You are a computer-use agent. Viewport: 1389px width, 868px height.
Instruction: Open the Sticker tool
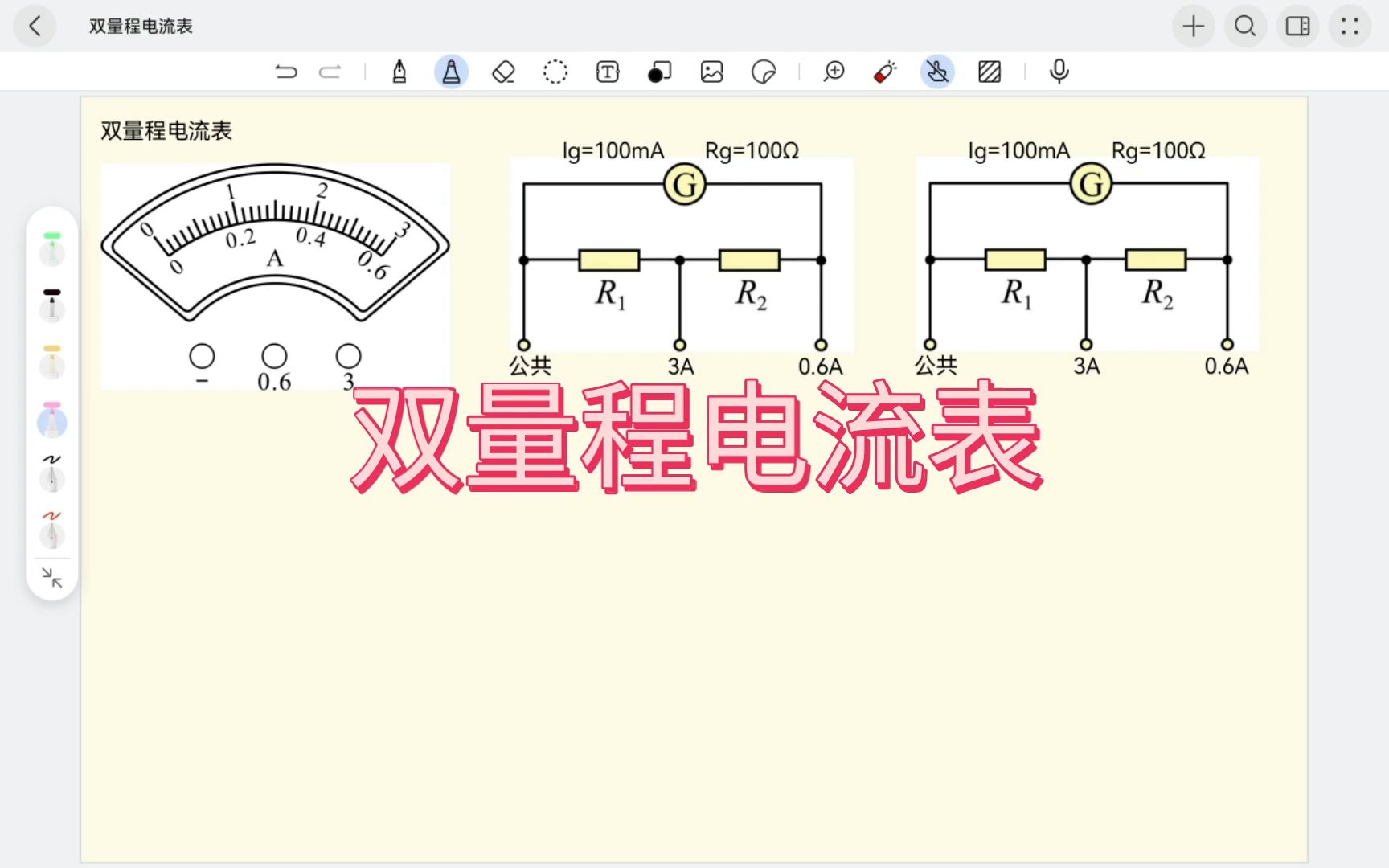(764, 72)
